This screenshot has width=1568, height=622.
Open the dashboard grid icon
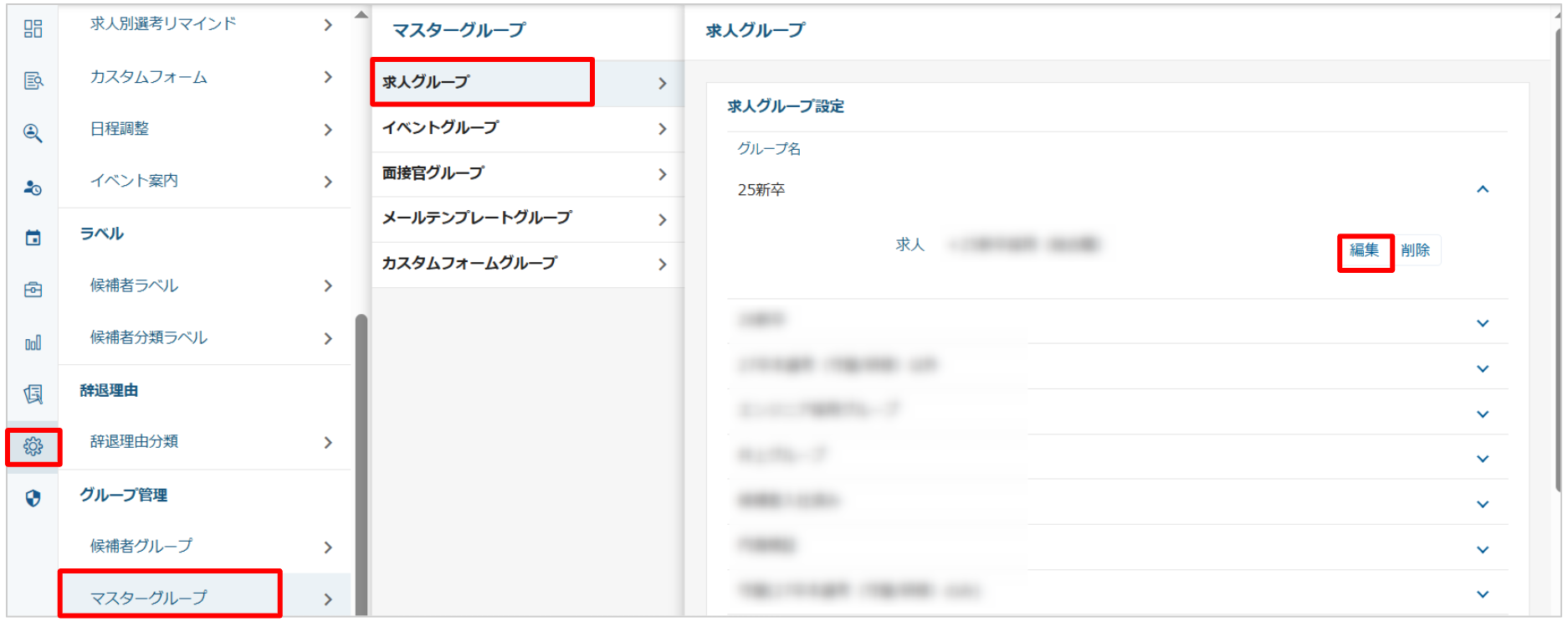coord(33,29)
